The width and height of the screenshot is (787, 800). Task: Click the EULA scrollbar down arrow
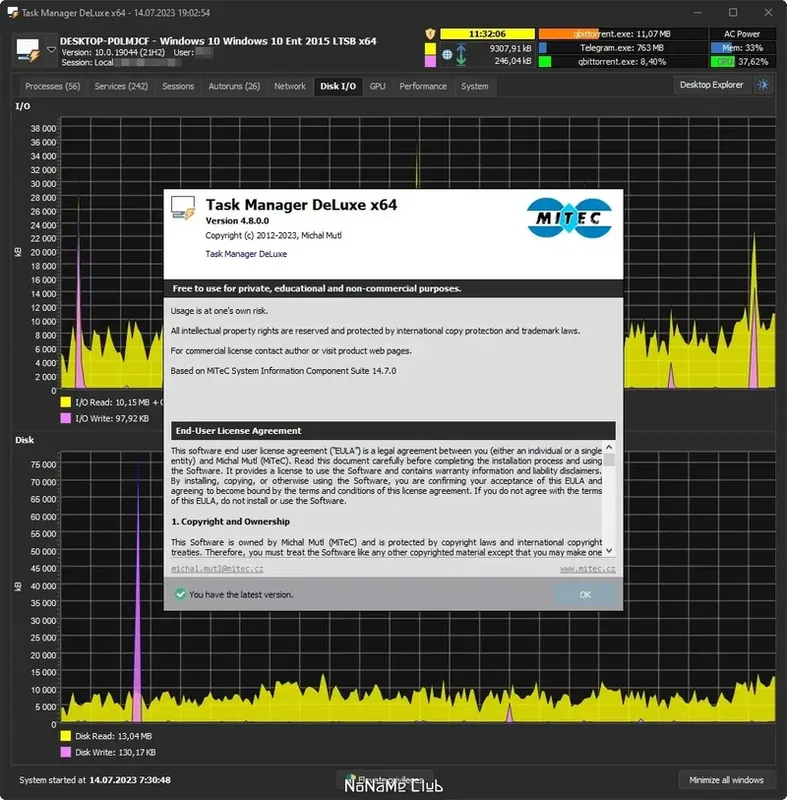pos(609,551)
